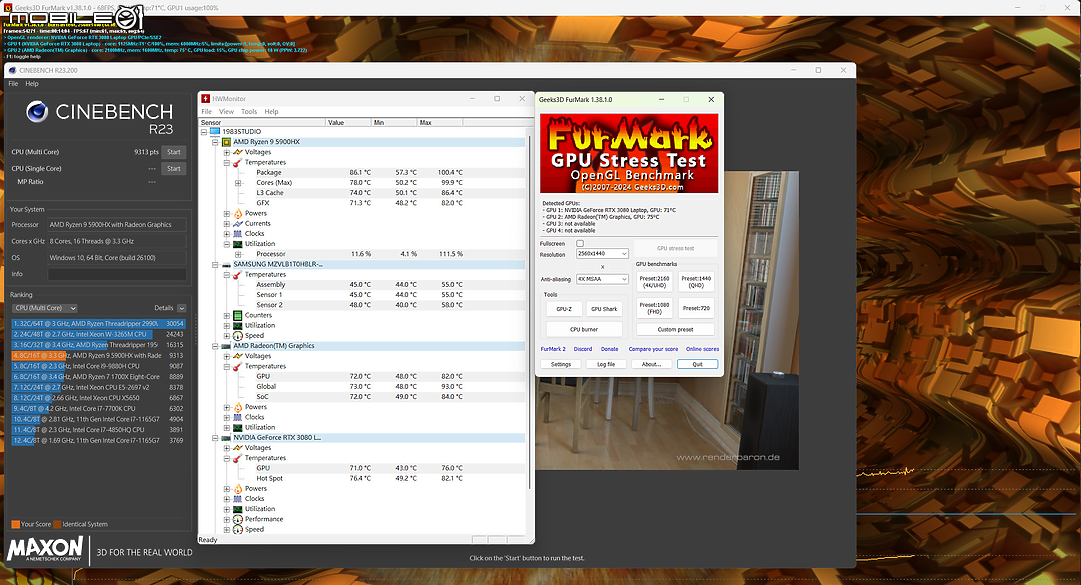Click the Info input field in Cinebench
1081x585 pixels.
[117, 274]
